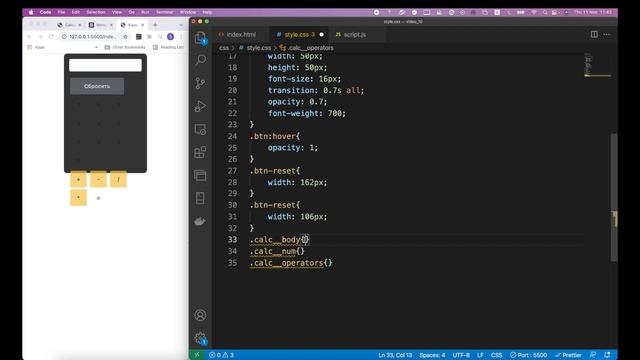Click the feedback icon in the status bar
Viewport: 640px width, 360px height.
(x=593, y=355)
